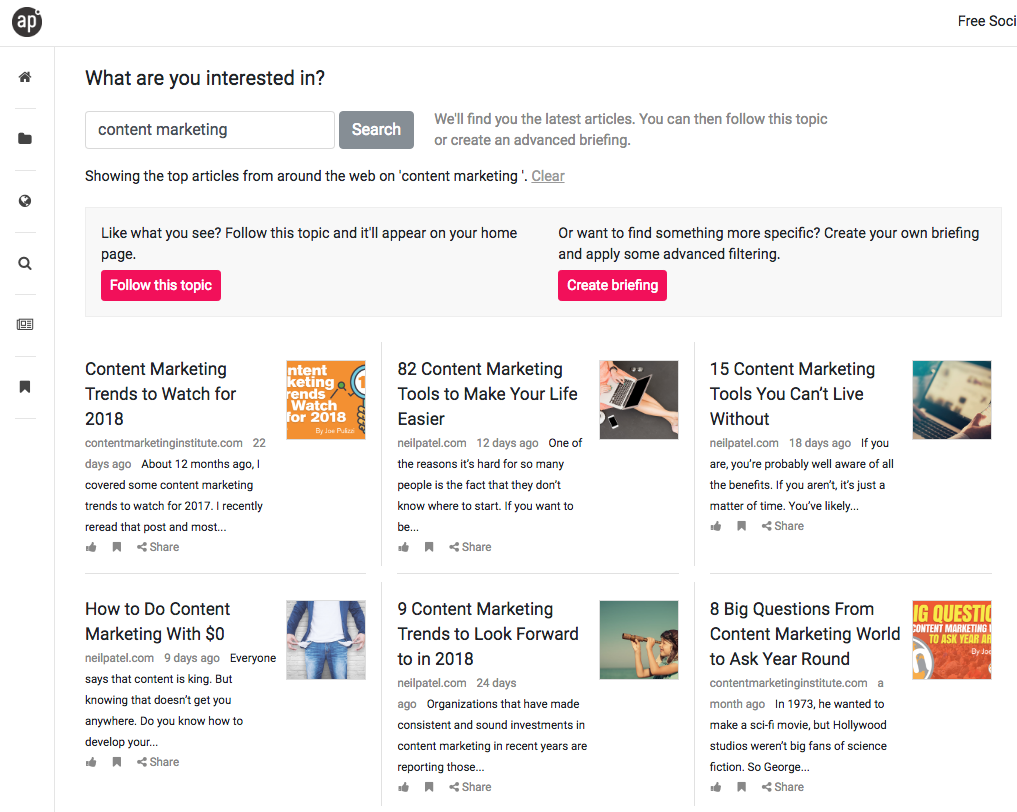This screenshot has height=812, width=1017.
Task: Click the 'Follow this topic' button
Action: (x=161, y=285)
